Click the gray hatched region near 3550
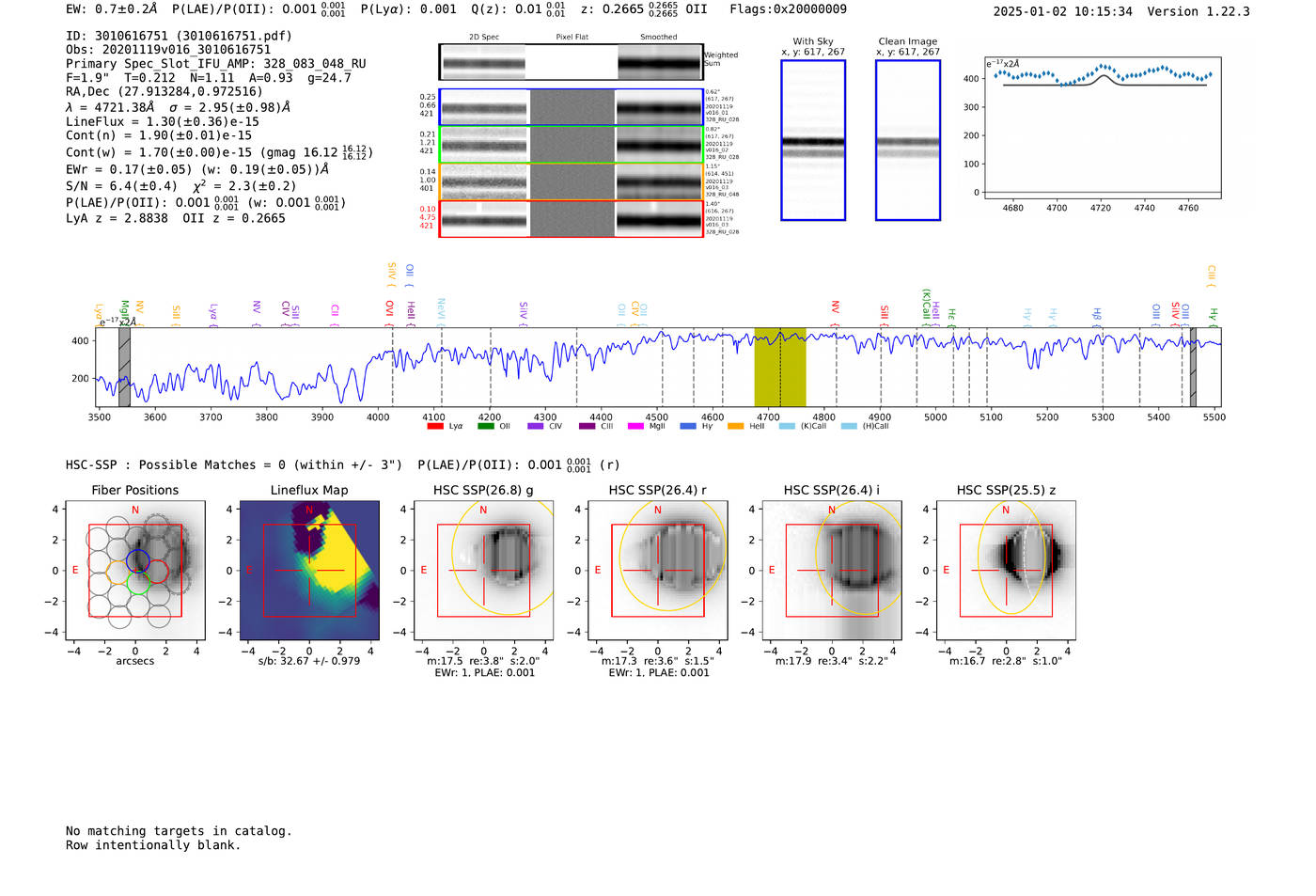This screenshot has width=1316, height=896. (x=124, y=367)
